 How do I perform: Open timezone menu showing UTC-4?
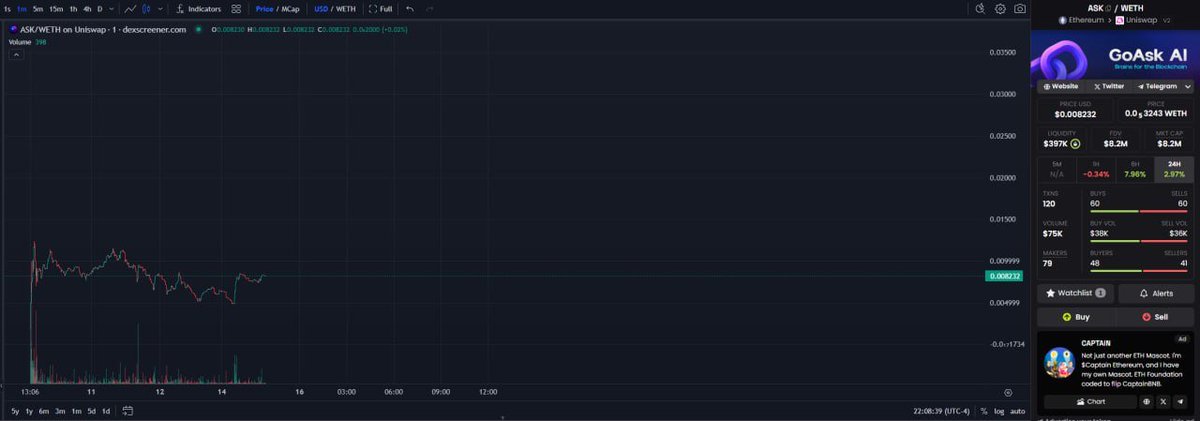[x=942, y=411]
